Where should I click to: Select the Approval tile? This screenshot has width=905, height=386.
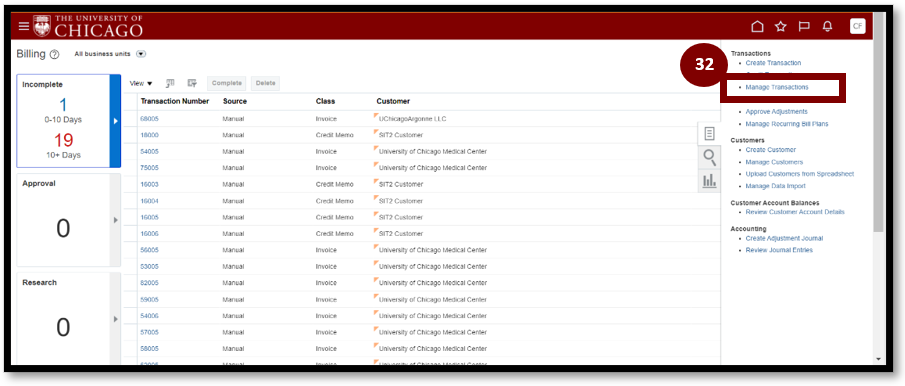pos(63,220)
